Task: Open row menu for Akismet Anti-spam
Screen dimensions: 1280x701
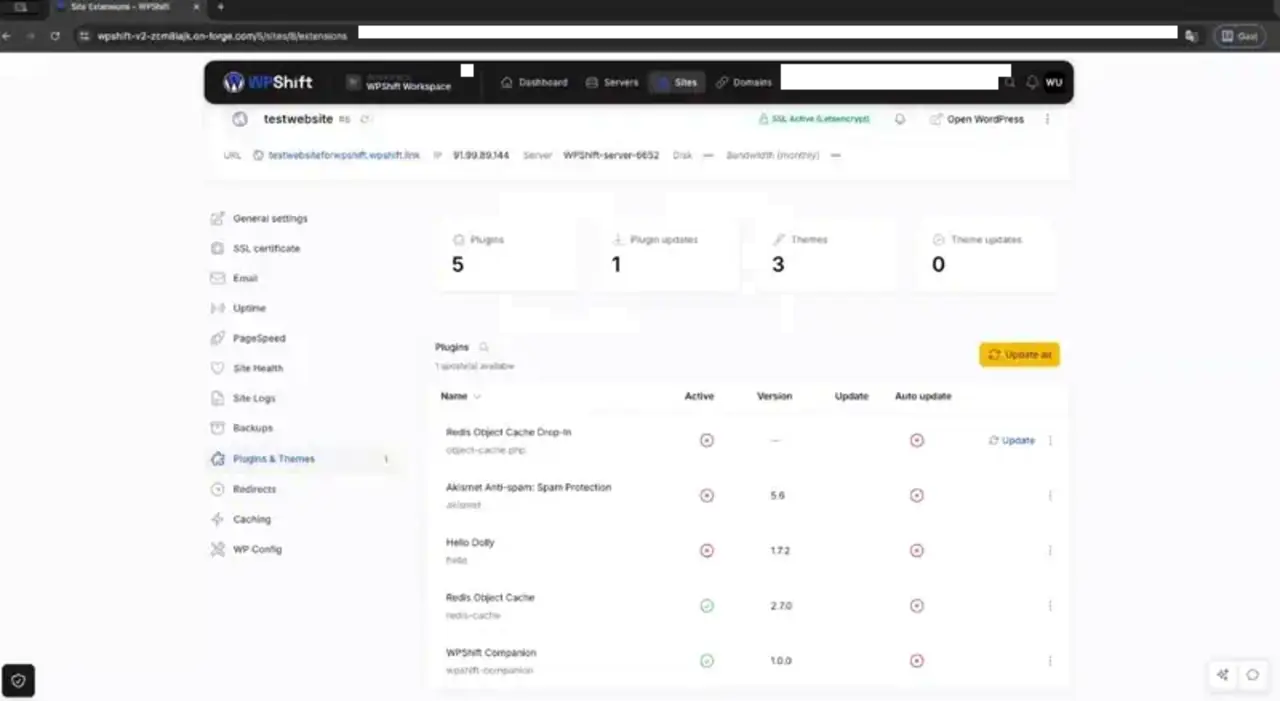Action: click(x=1050, y=495)
